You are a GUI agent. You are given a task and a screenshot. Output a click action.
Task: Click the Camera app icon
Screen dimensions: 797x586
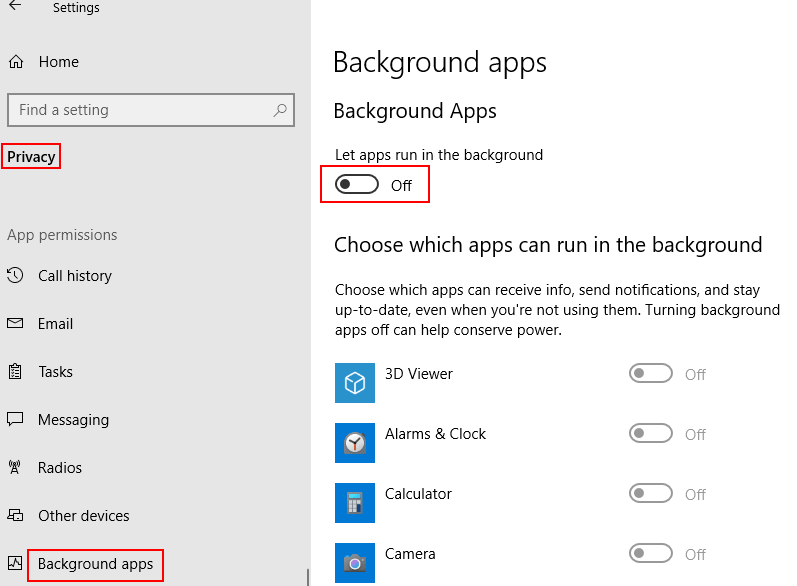pyautogui.click(x=355, y=563)
